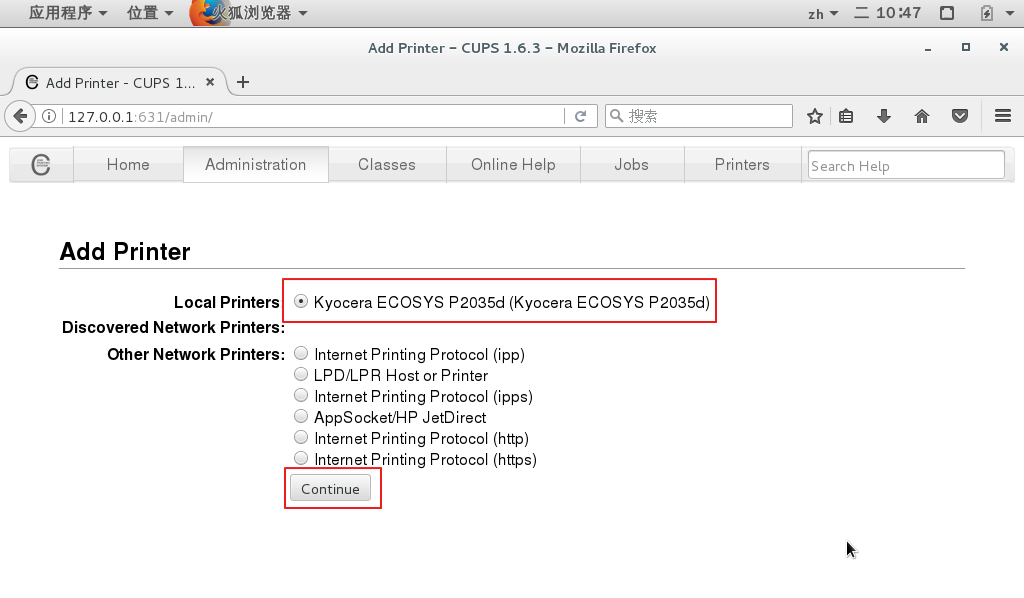Viewport: 1024px width, 598px height.
Task: Open the 应用程序 applications menu
Action: (x=68, y=13)
